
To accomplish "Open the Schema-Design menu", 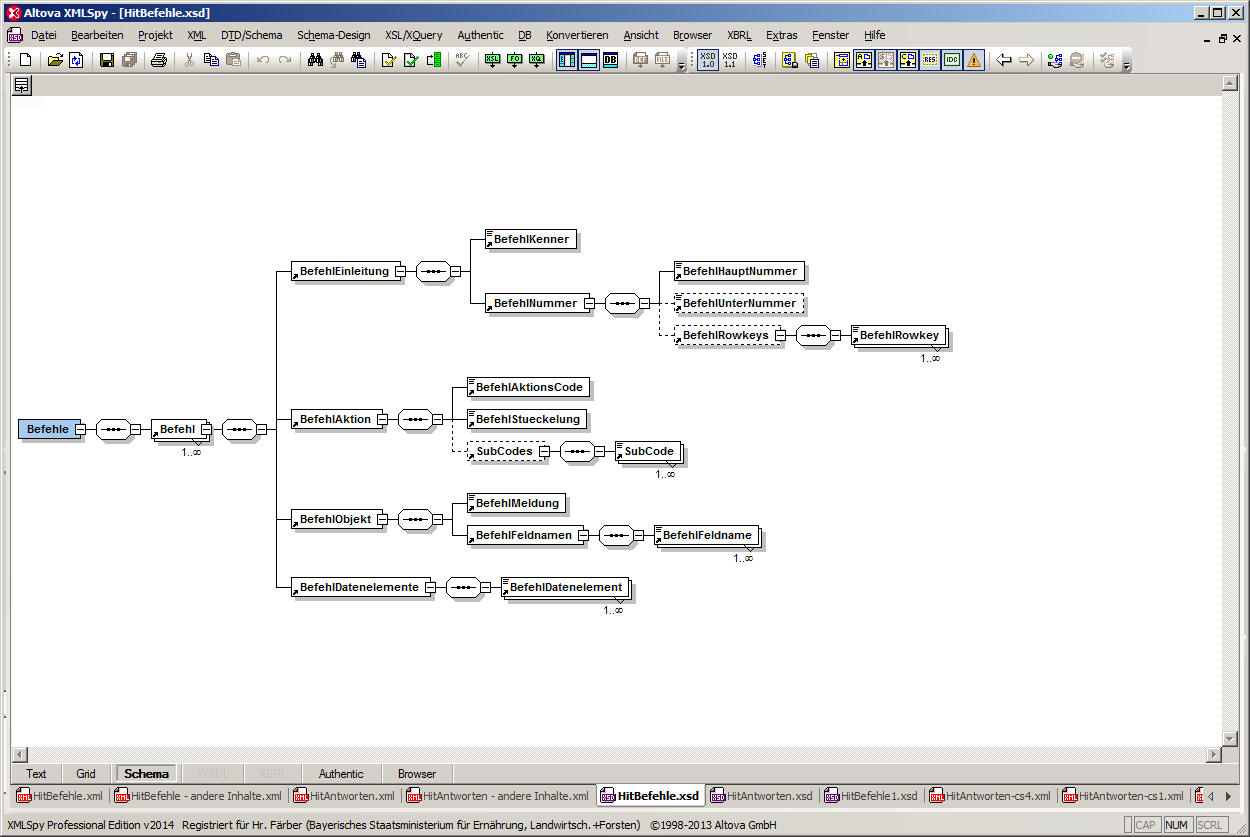I will point(333,35).
